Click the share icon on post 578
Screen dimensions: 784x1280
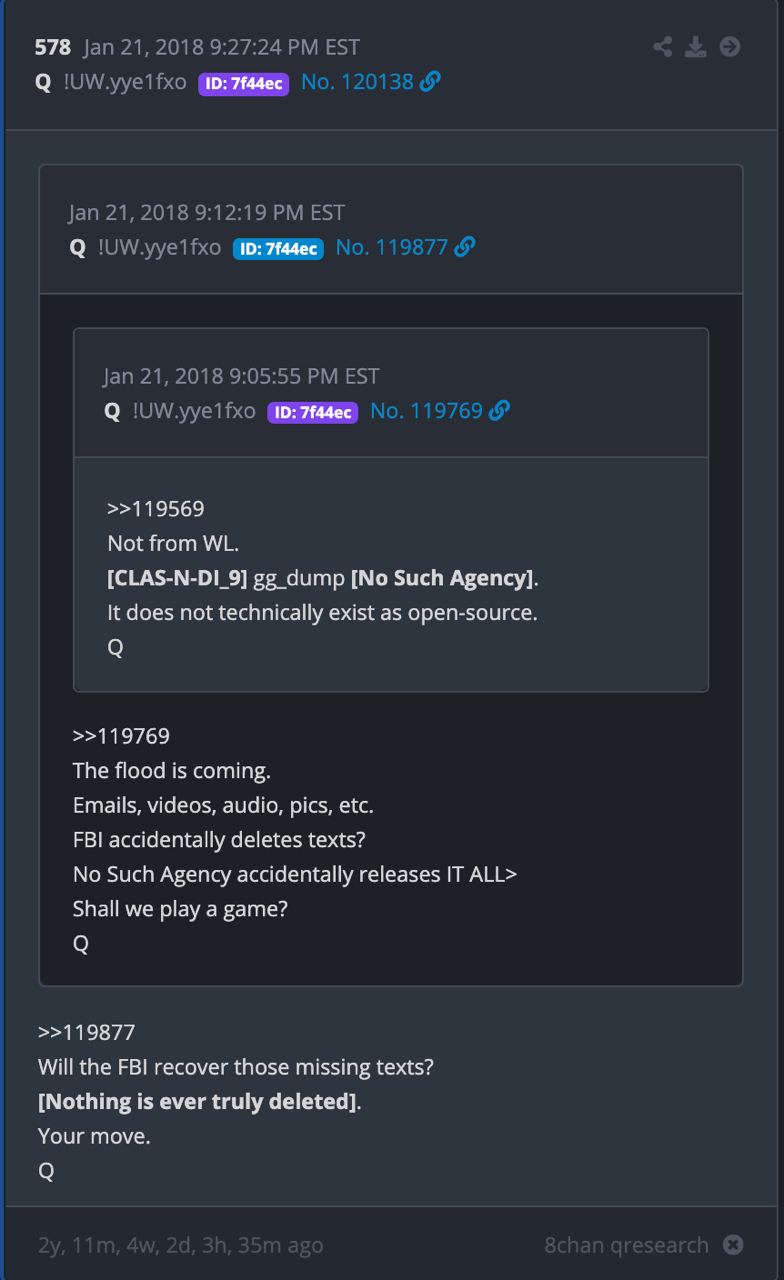pos(662,46)
